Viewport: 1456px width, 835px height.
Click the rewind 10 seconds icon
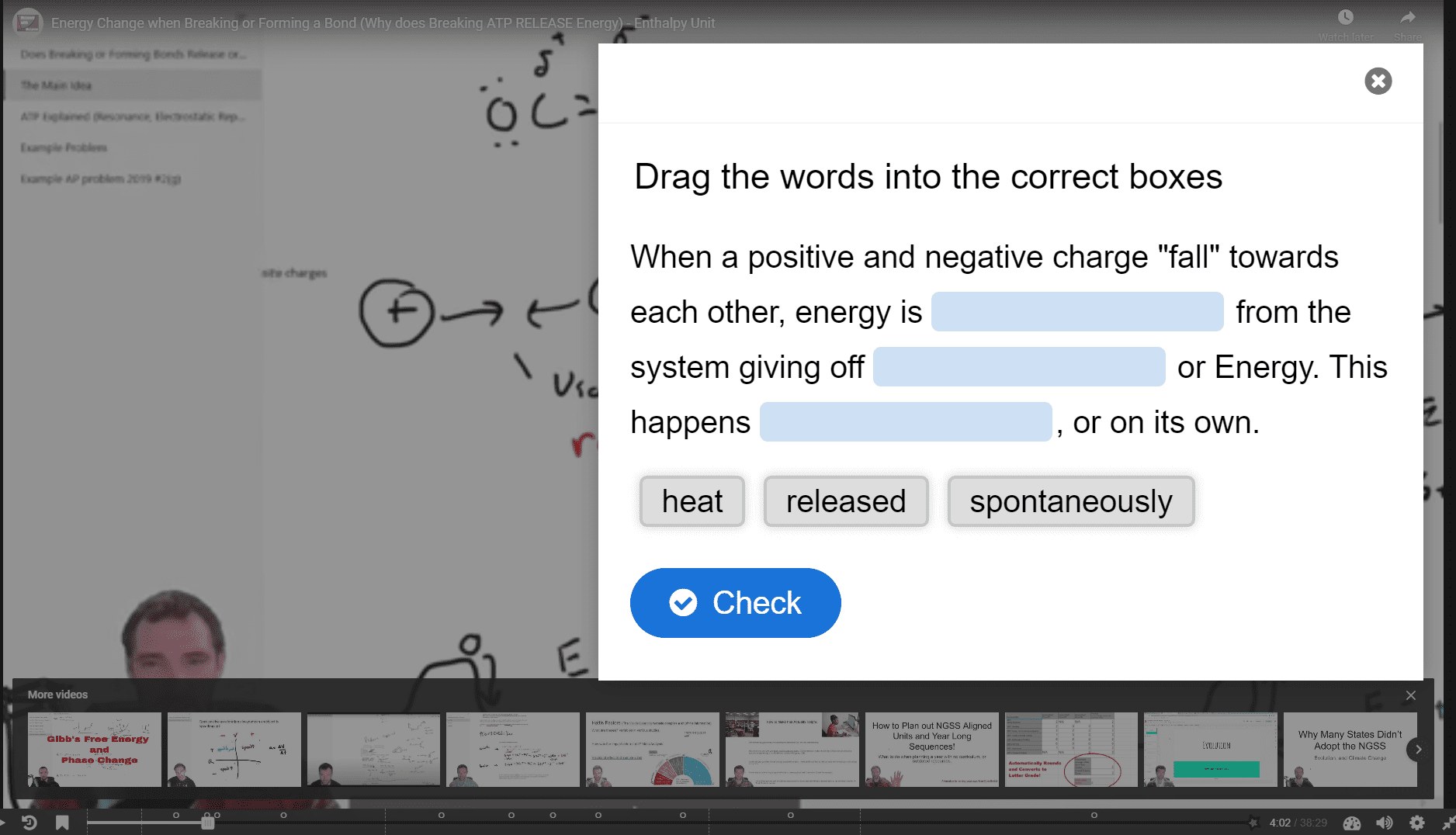(29, 823)
